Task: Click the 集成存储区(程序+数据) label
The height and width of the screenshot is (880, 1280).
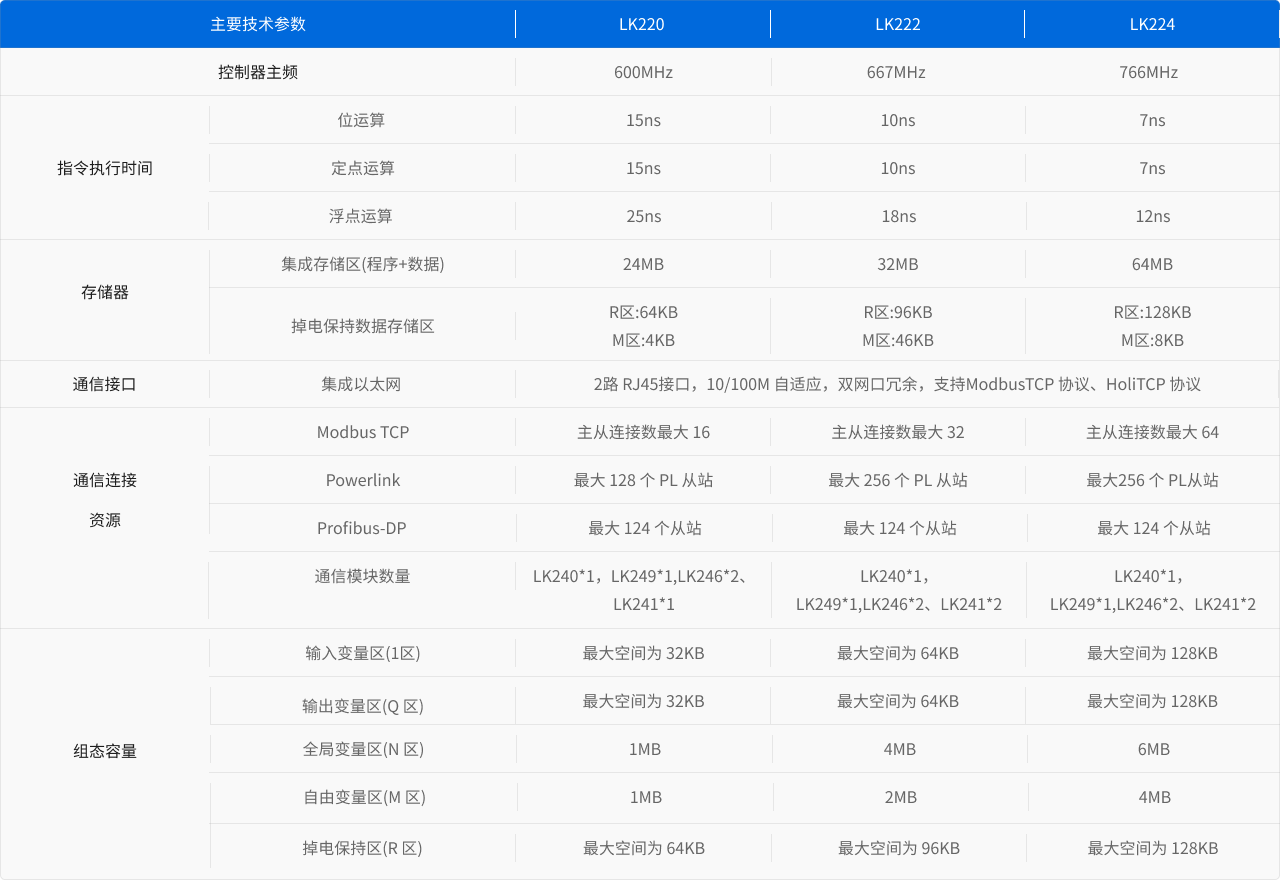Action: pyautogui.click(x=362, y=264)
